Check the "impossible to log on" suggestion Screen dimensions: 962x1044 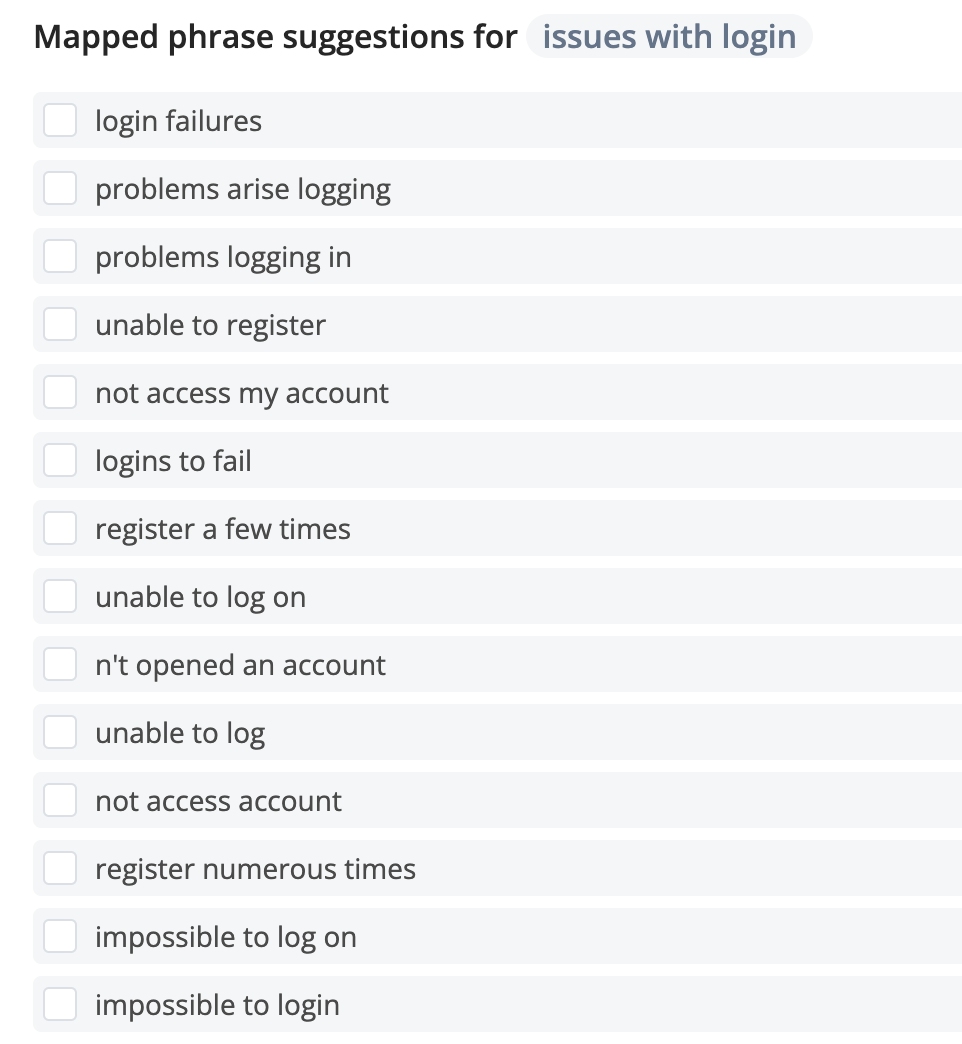(x=60, y=936)
